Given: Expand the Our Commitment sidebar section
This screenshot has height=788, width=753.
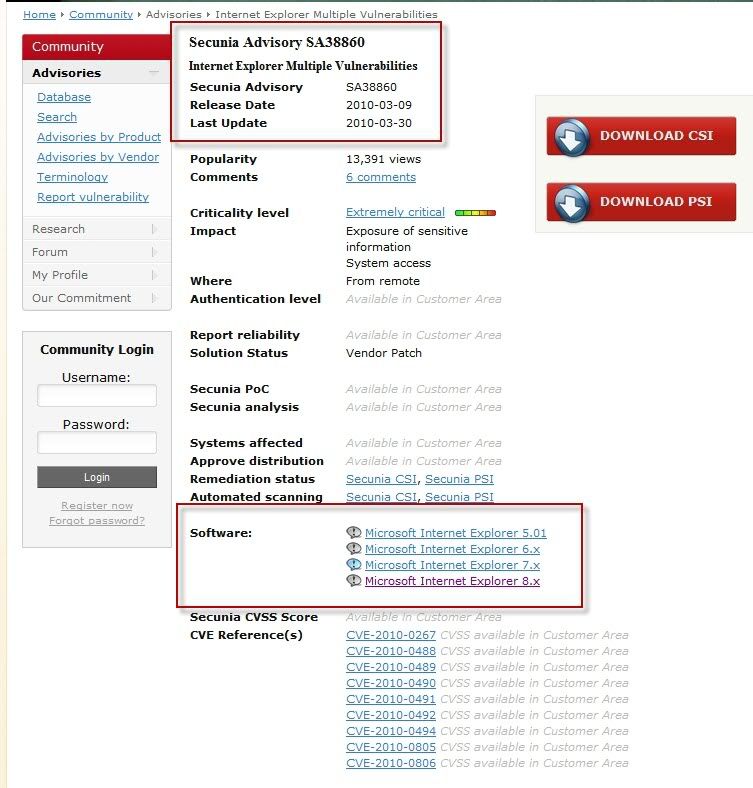Looking at the screenshot, I should (154, 298).
